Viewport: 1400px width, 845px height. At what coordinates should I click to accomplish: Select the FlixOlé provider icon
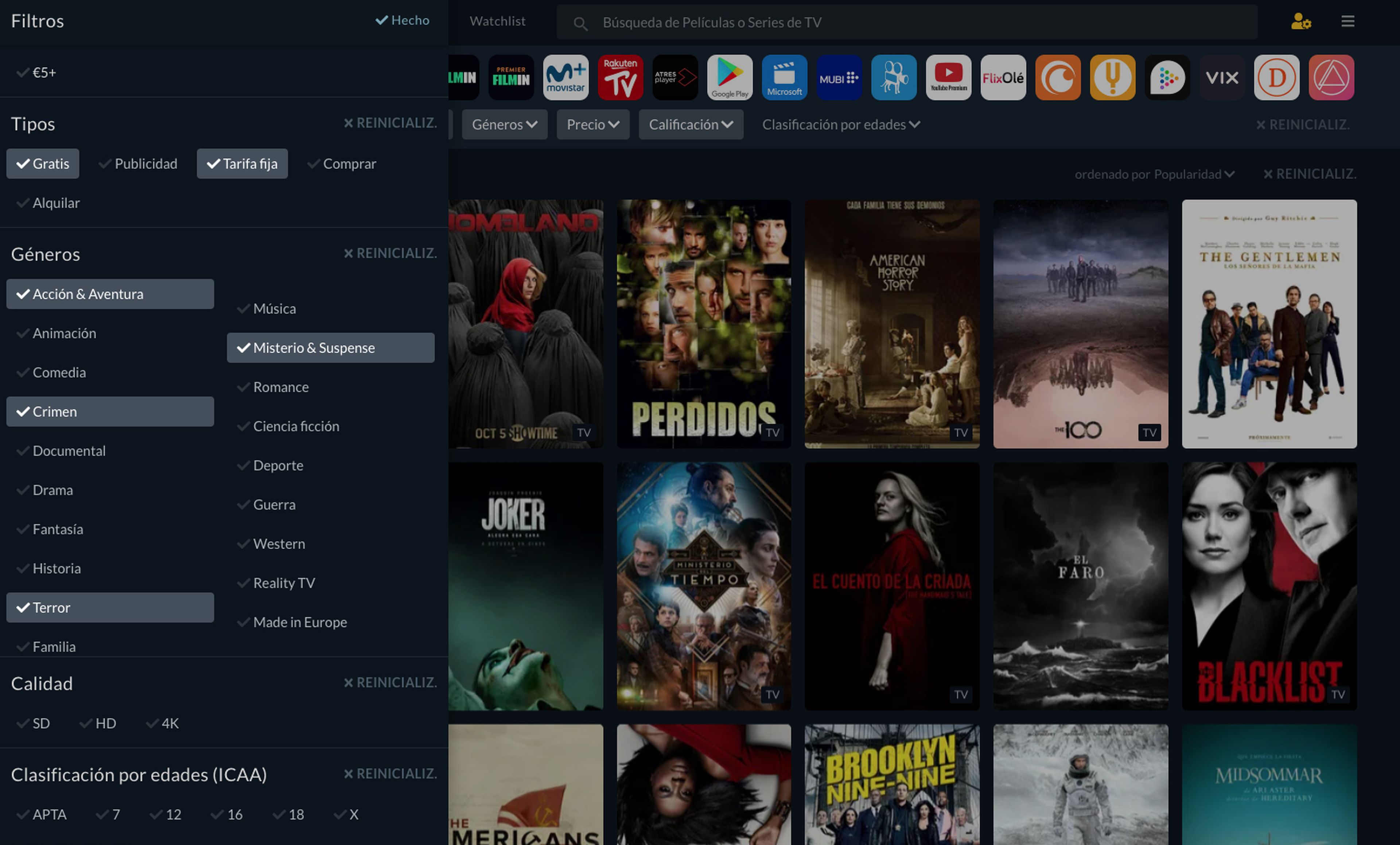pos(1003,77)
